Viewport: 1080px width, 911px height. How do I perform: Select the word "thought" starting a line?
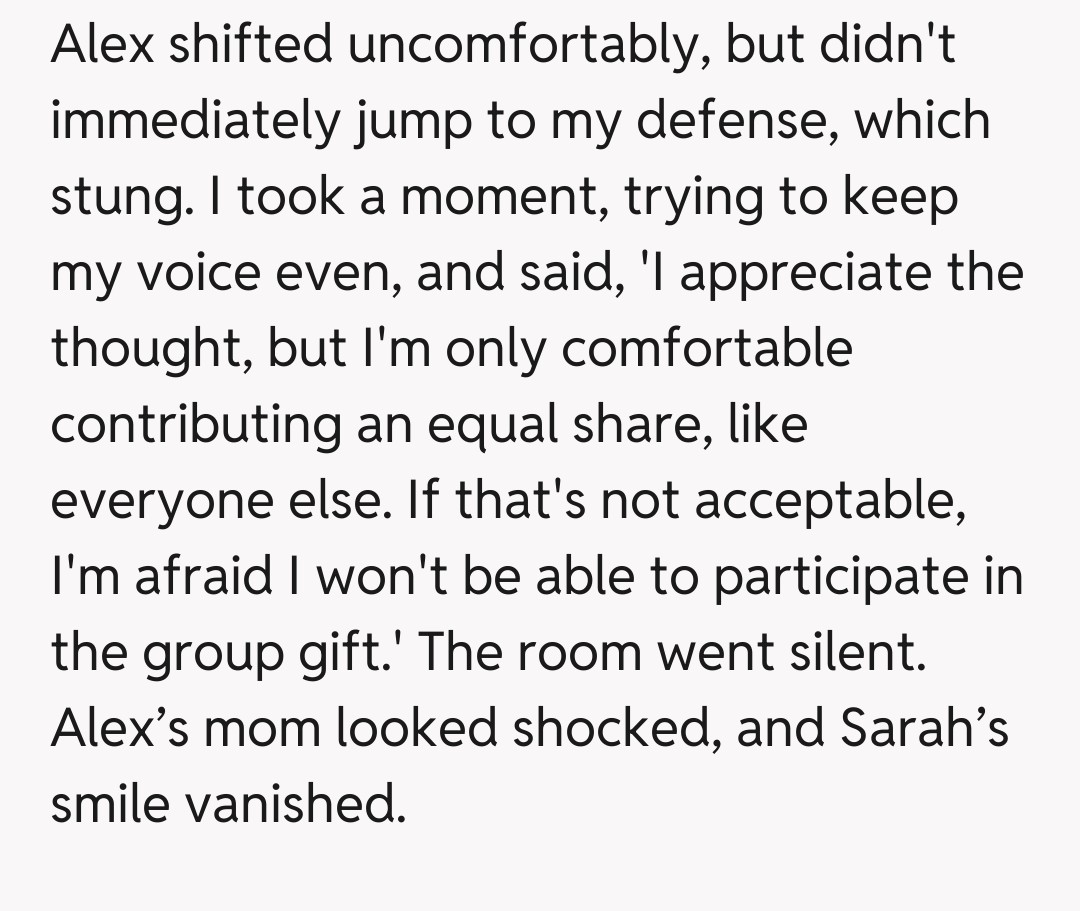[149, 349]
